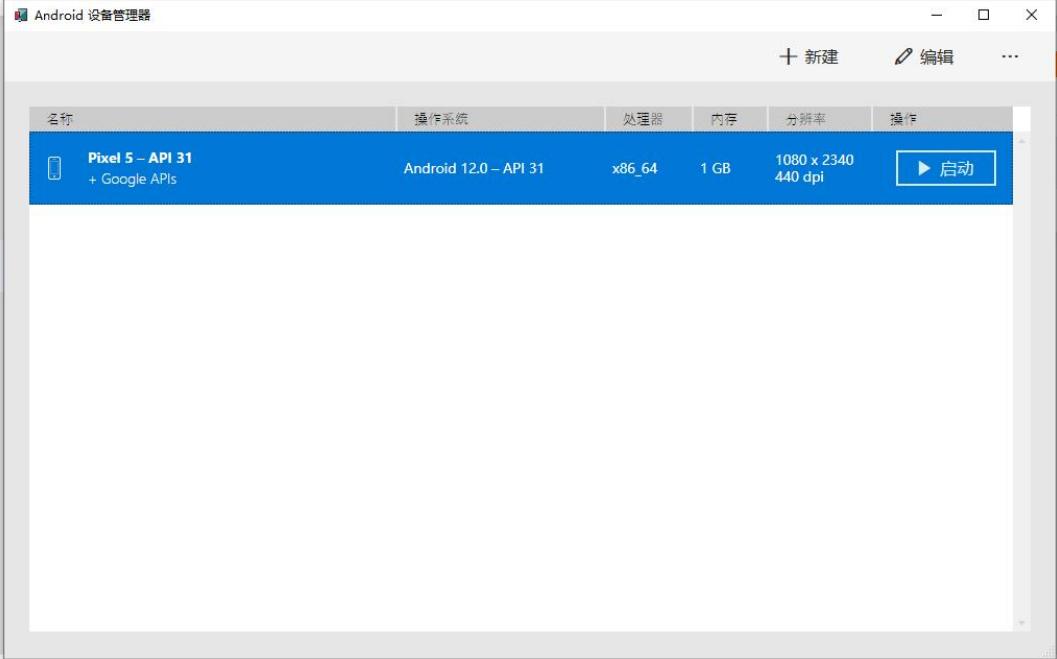Click the 1080 x 2340 resolution value

pyautogui.click(x=814, y=160)
